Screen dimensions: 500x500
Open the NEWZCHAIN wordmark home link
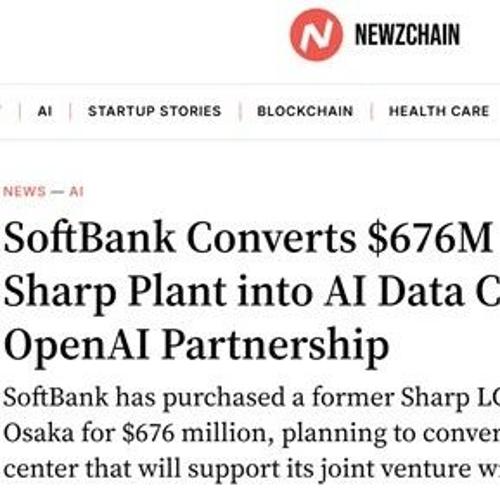[x=407, y=35]
